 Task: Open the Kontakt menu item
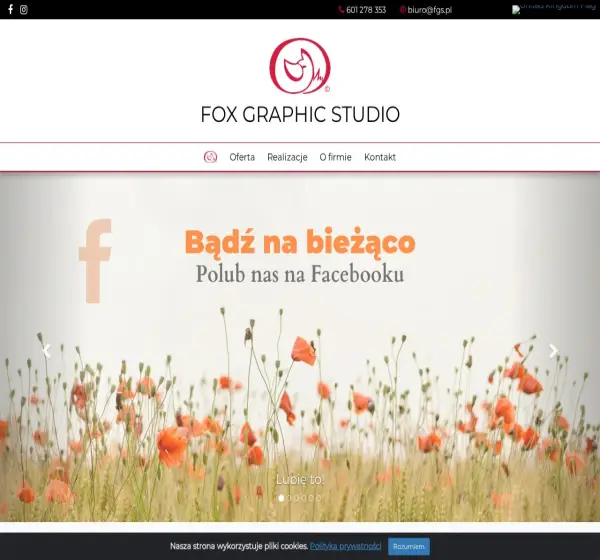click(380, 157)
